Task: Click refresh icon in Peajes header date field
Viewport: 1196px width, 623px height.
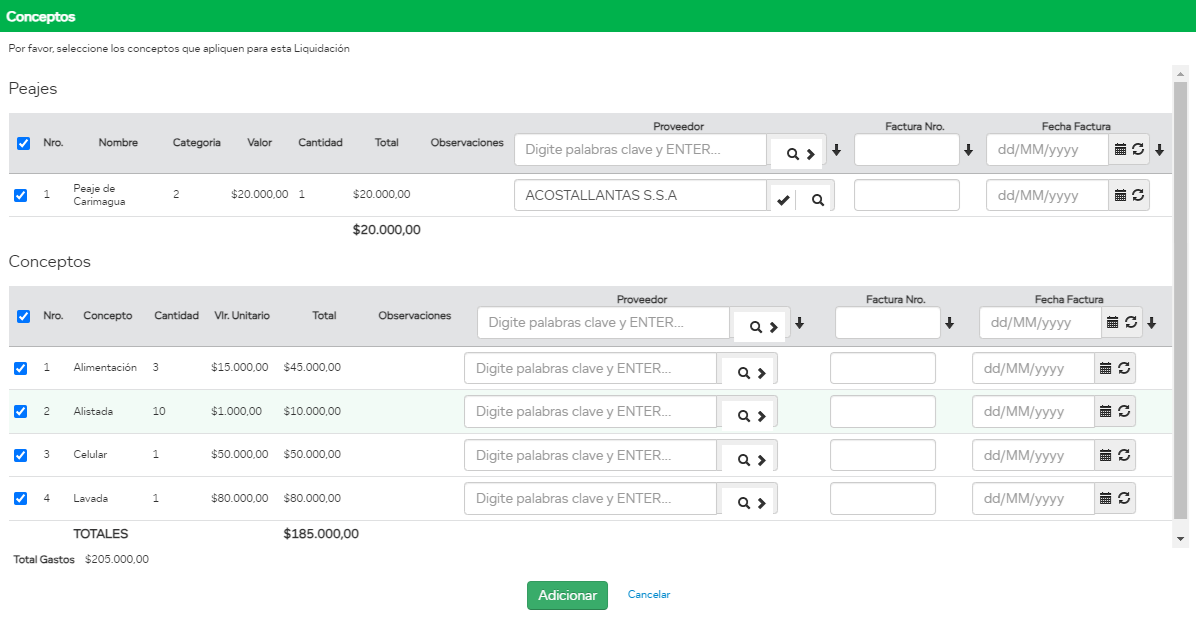Action: [1138, 150]
